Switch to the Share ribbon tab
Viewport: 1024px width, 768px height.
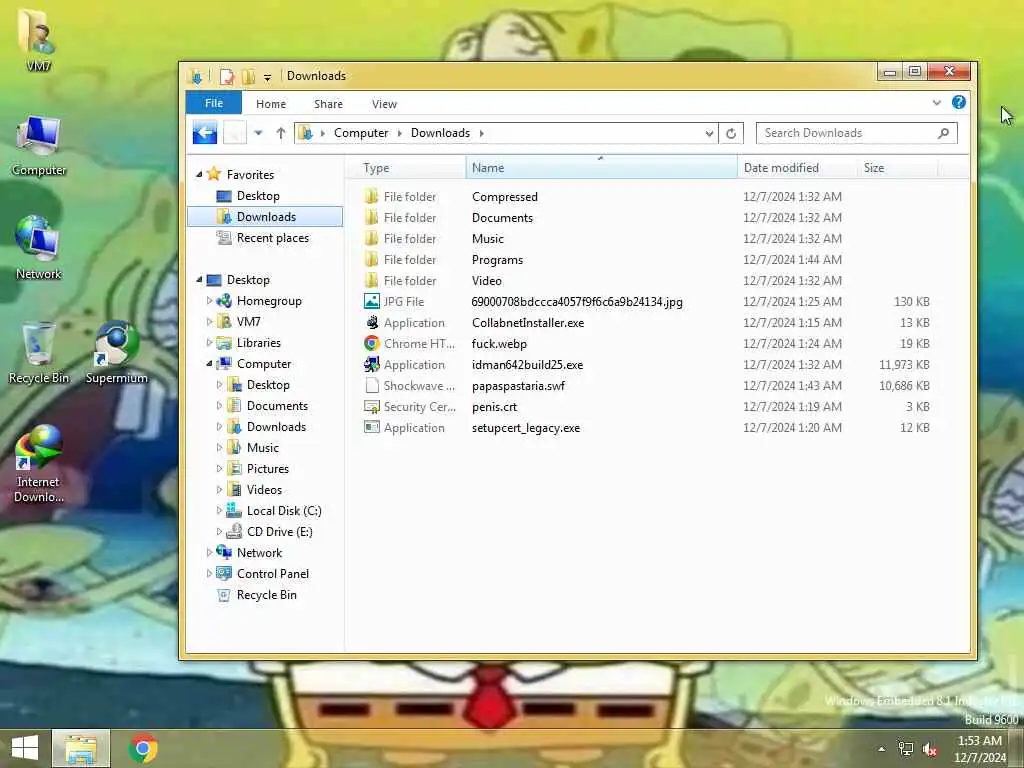click(x=328, y=104)
